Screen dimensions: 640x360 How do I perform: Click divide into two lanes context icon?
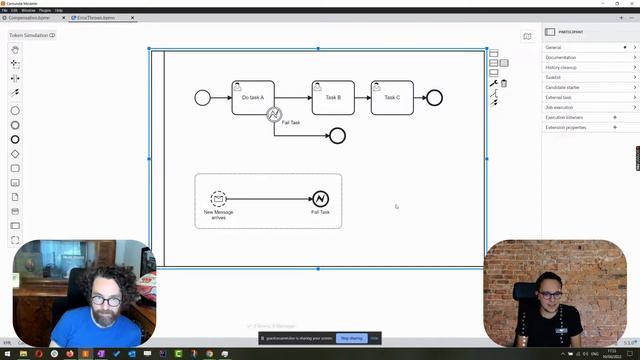493,63
